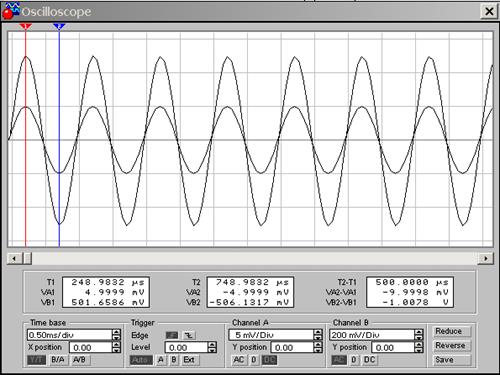This screenshot has width=500, height=375.
Task: Set Channel A coupling to DC
Action: click(x=269, y=360)
